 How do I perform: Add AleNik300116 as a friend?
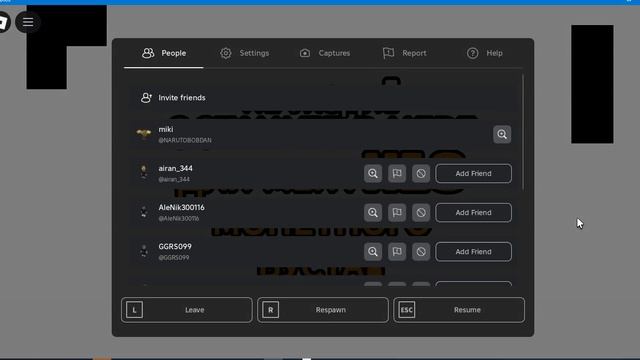[x=473, y=213]
